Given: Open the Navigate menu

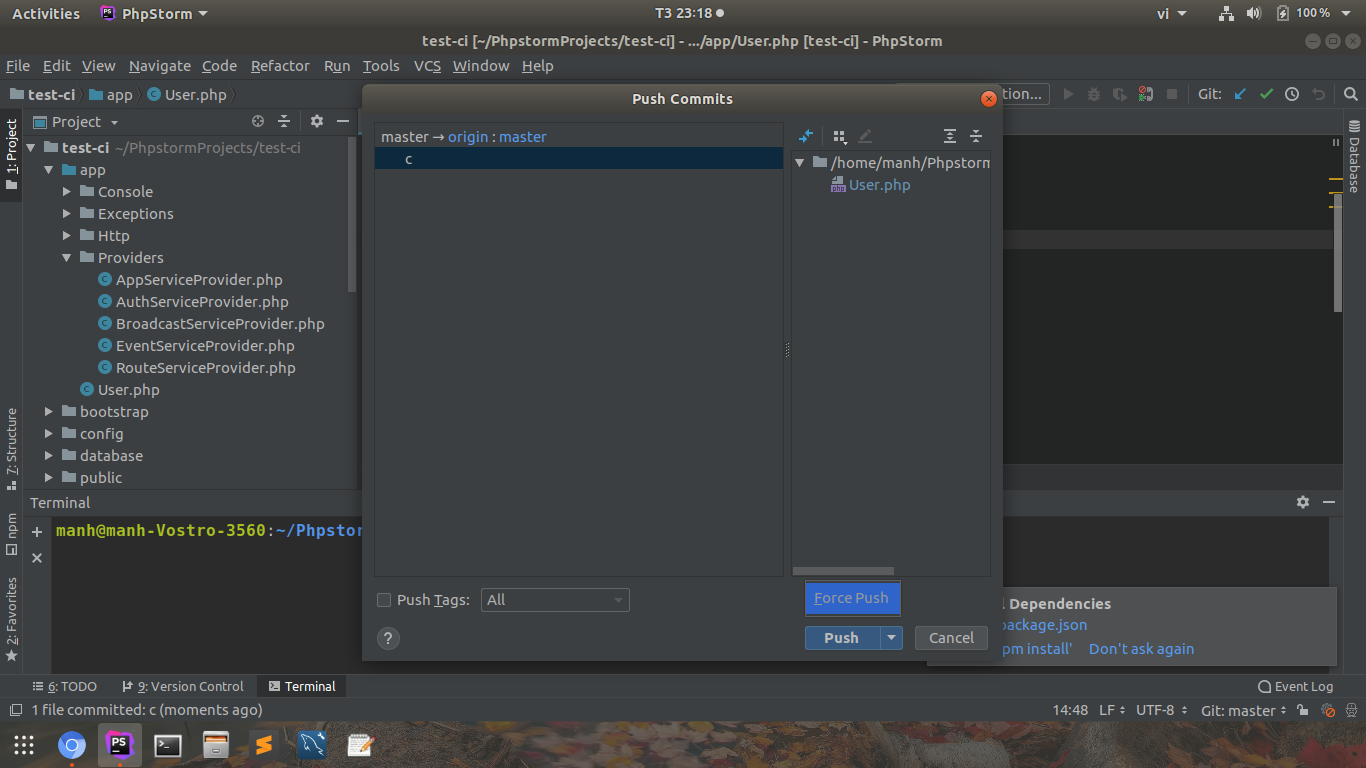Looking at the screenshot, I should tap(160, 66).
